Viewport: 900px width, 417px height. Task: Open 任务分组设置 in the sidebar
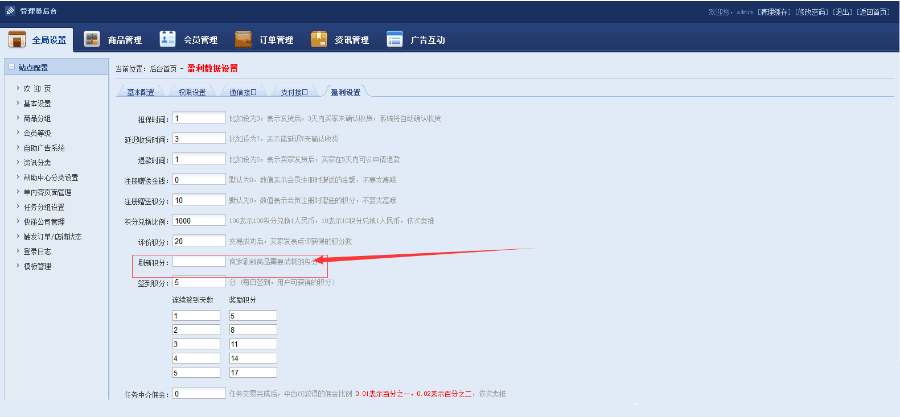[44, 207]
